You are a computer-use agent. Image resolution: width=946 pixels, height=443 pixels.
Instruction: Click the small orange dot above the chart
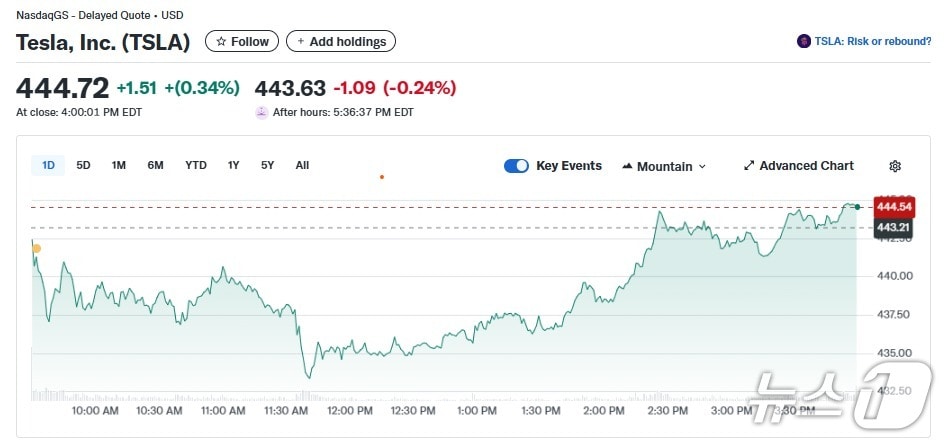click(x=382, y=177)
